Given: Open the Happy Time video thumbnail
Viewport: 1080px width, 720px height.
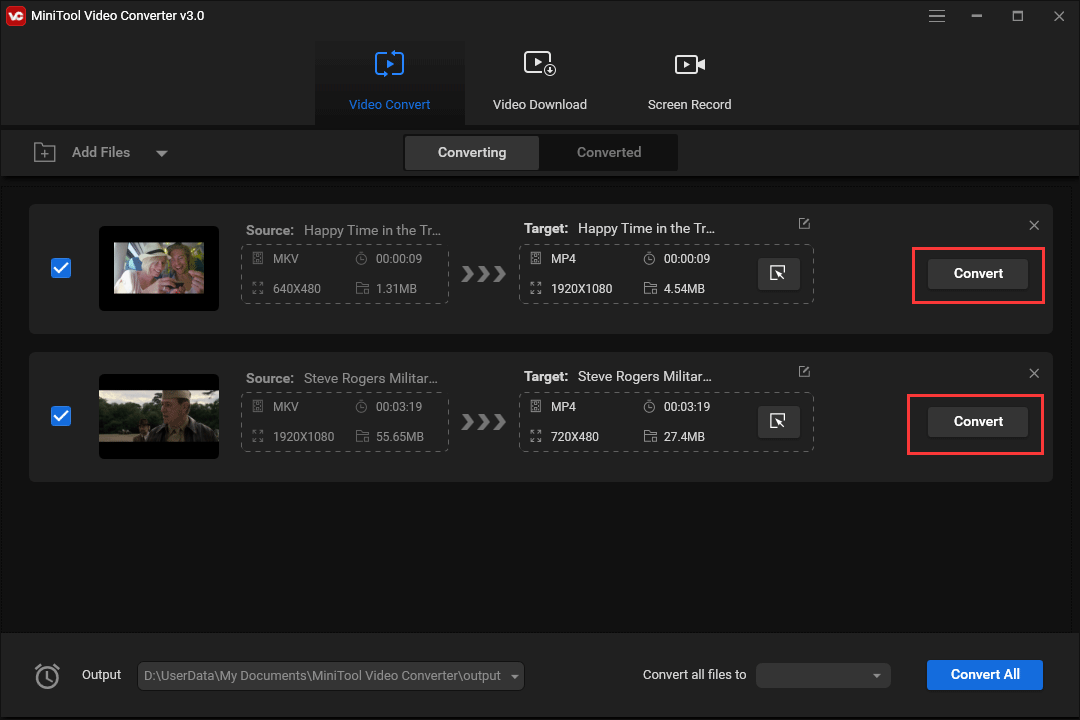Looking at the screenshot, I should [x=158, y=268].
